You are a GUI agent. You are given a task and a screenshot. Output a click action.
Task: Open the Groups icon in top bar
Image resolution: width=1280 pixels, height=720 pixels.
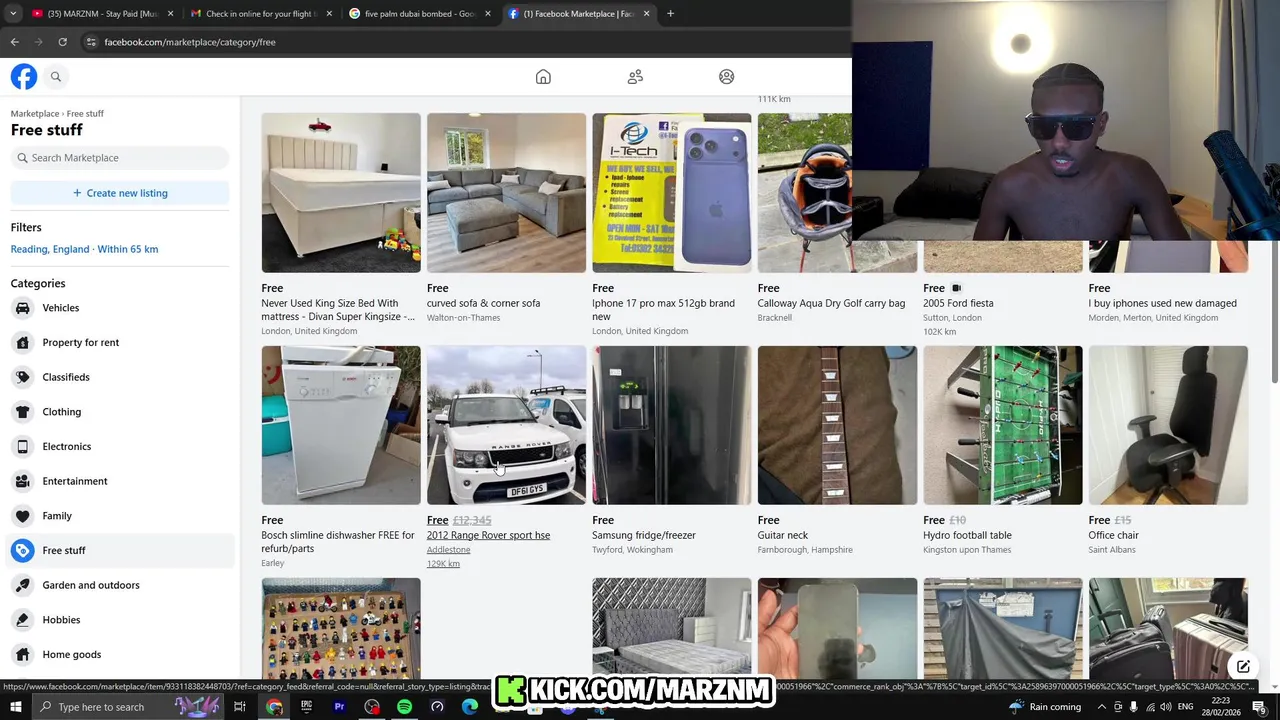(727, 77)
